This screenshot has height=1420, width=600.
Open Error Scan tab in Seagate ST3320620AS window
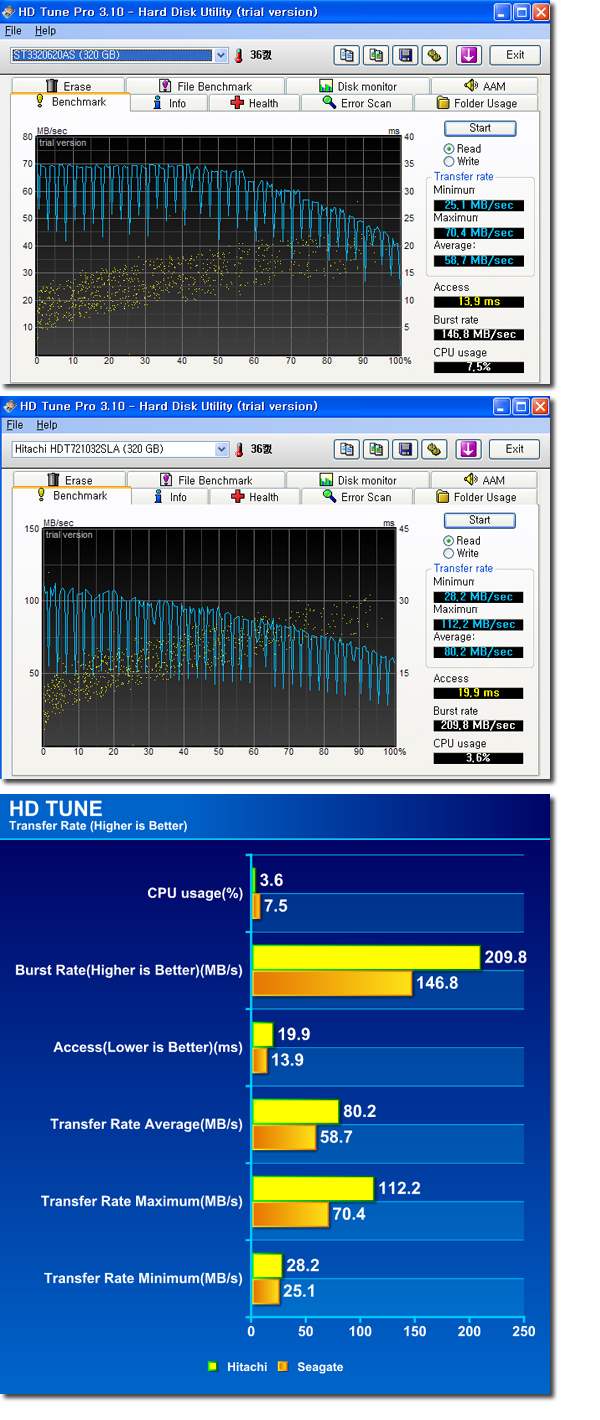pos(357,103)
